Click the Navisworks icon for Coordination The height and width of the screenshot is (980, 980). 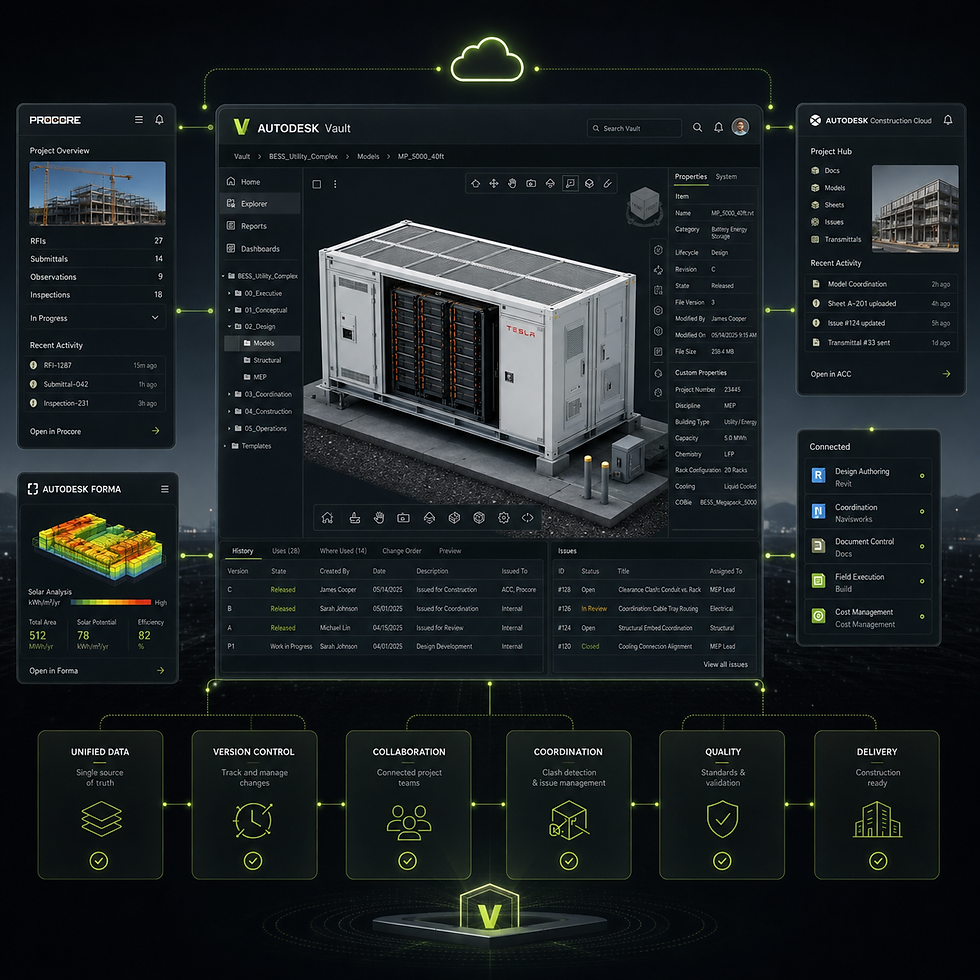coord(818,511)
